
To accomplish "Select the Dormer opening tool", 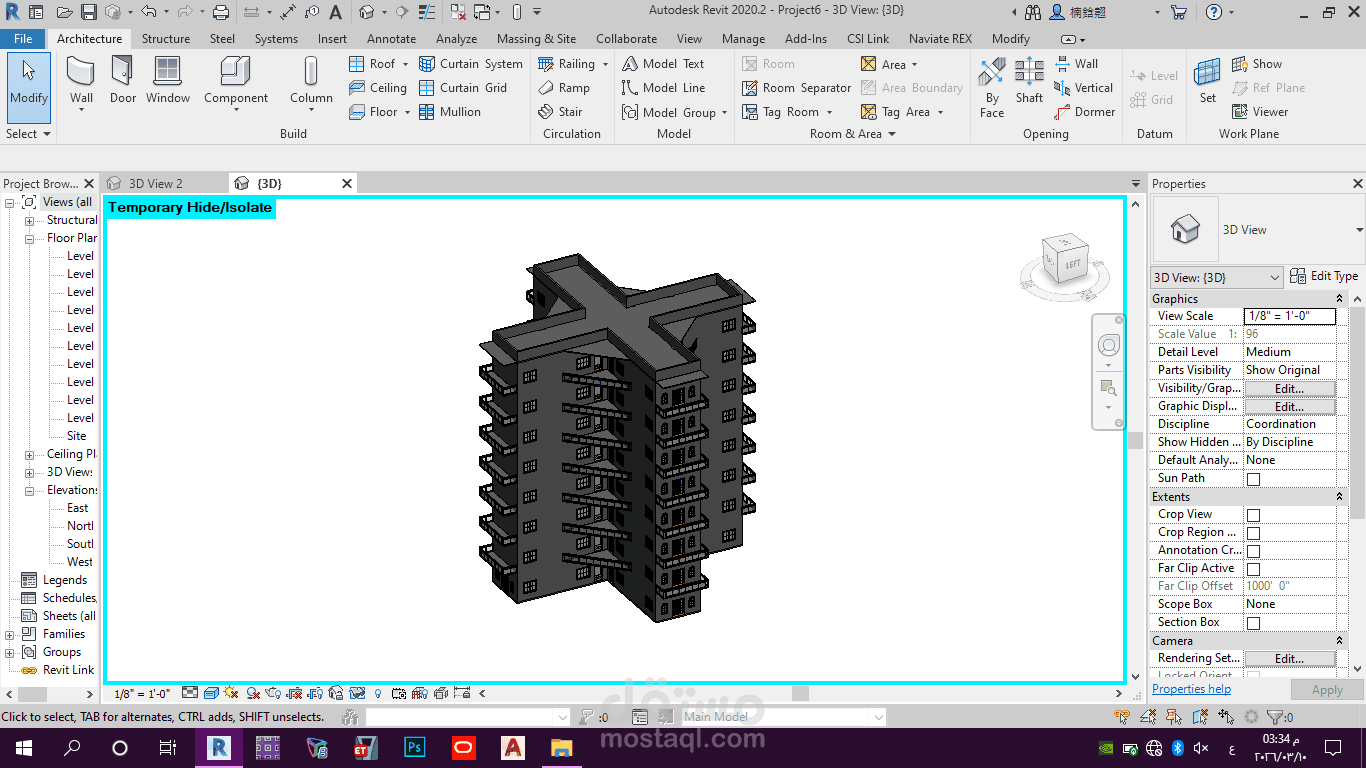I will 1085,112.
